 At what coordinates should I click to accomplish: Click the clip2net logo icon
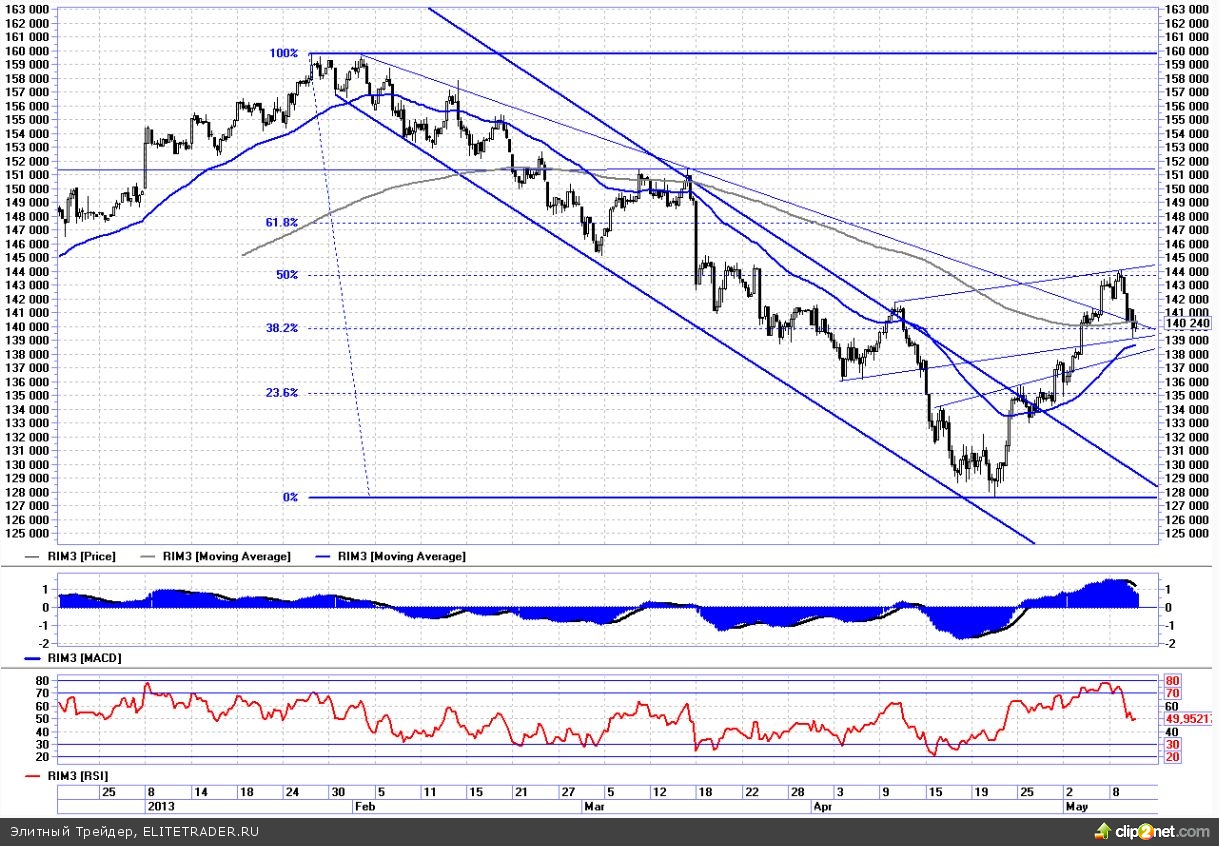click(x=1103, y=831)
